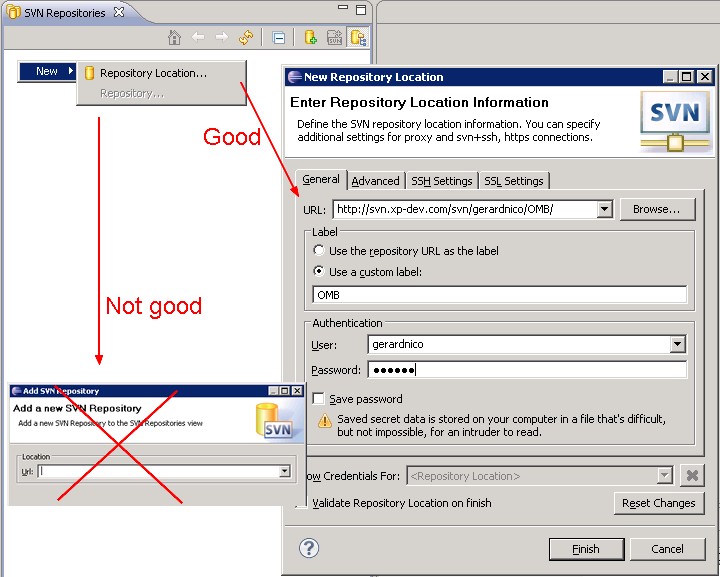The width and height of the screenshot is (720, 577).
Task: Click into the Password field
Action: (527, 370)
